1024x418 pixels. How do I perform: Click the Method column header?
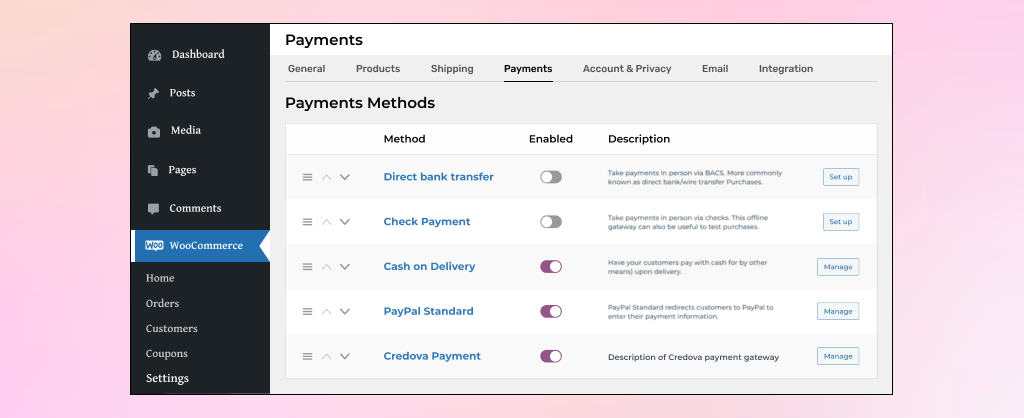pos(404,139)
